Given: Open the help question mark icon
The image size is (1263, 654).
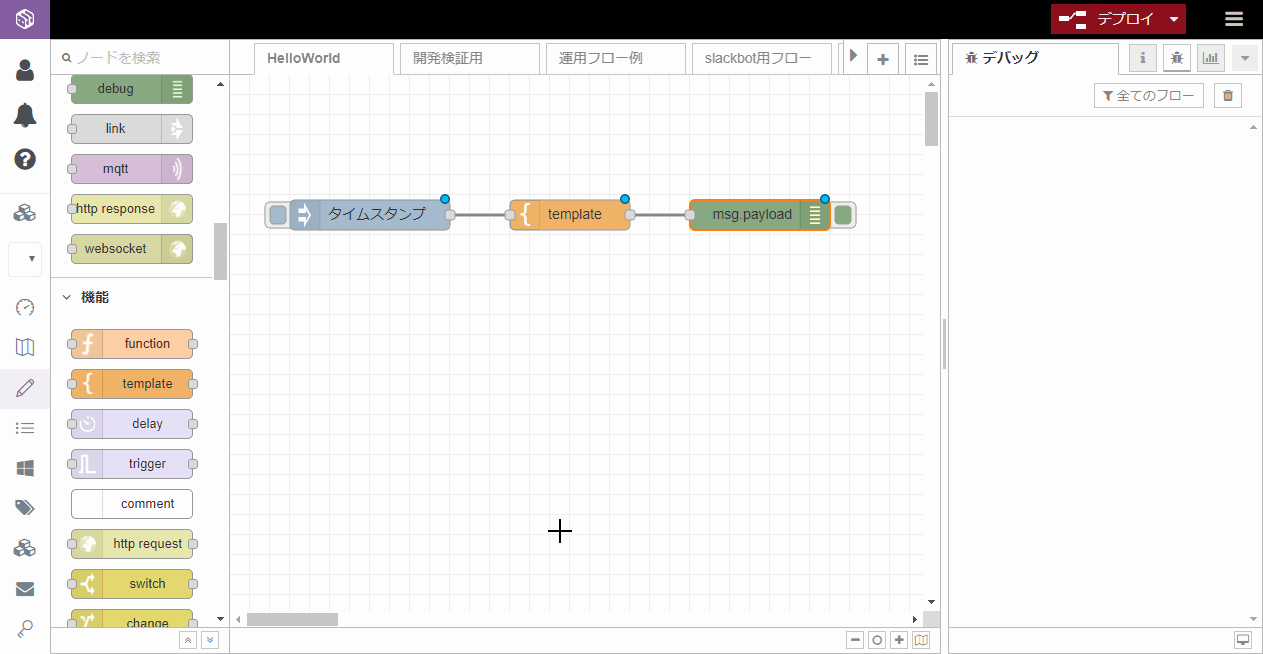Looking at the screenshot, I should pos(25,159).
